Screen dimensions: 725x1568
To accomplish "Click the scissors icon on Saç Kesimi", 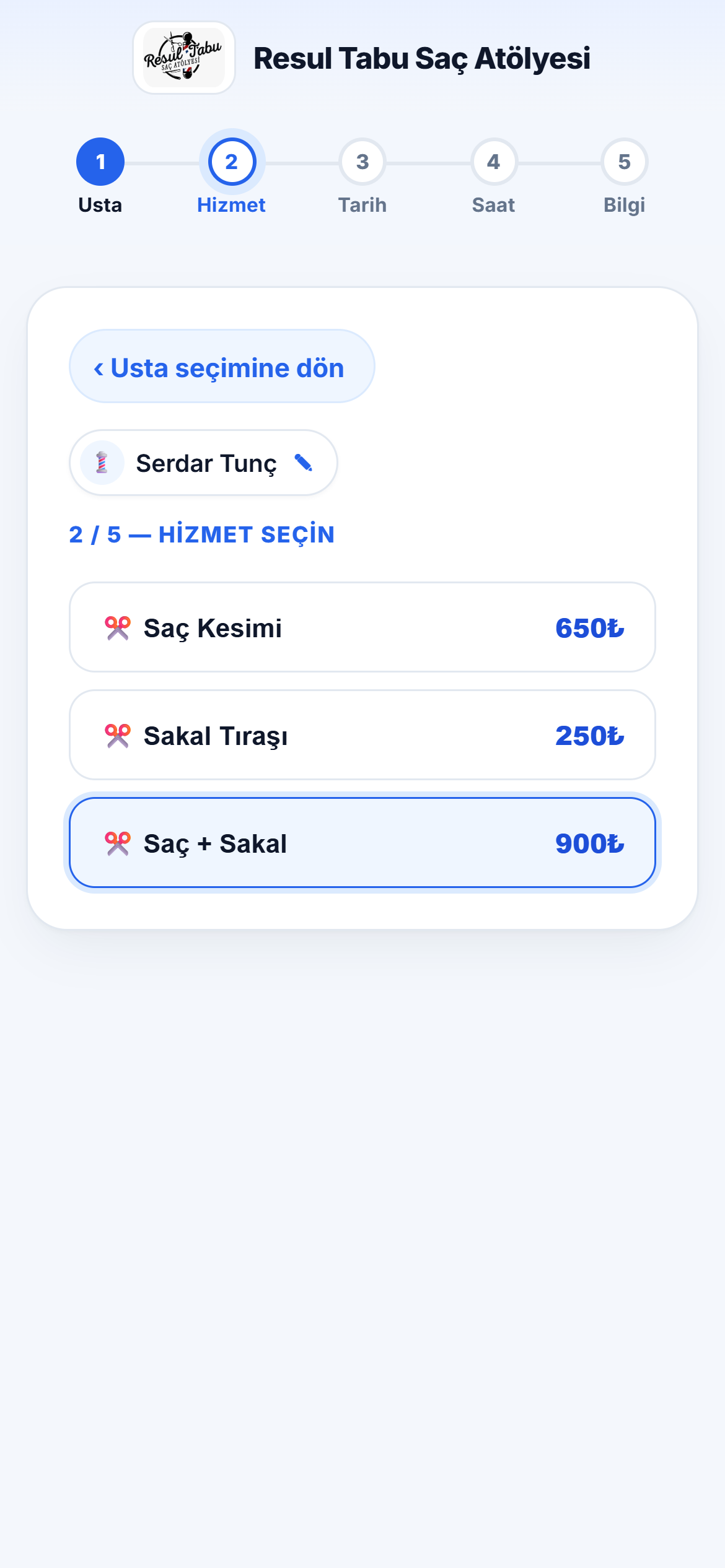I will (118, 628).
